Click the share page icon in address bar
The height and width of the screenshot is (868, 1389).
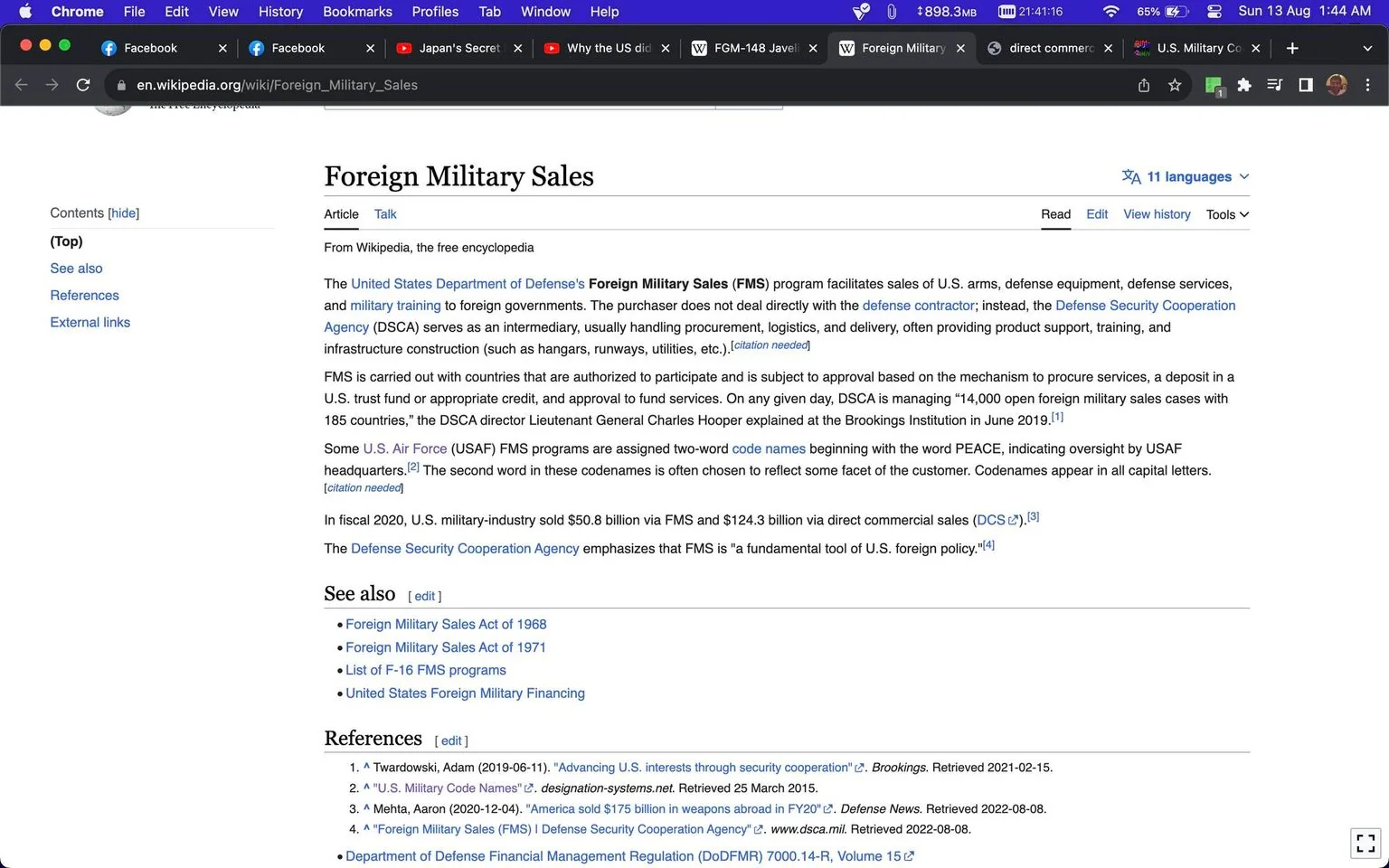(x=1144, y=85)
